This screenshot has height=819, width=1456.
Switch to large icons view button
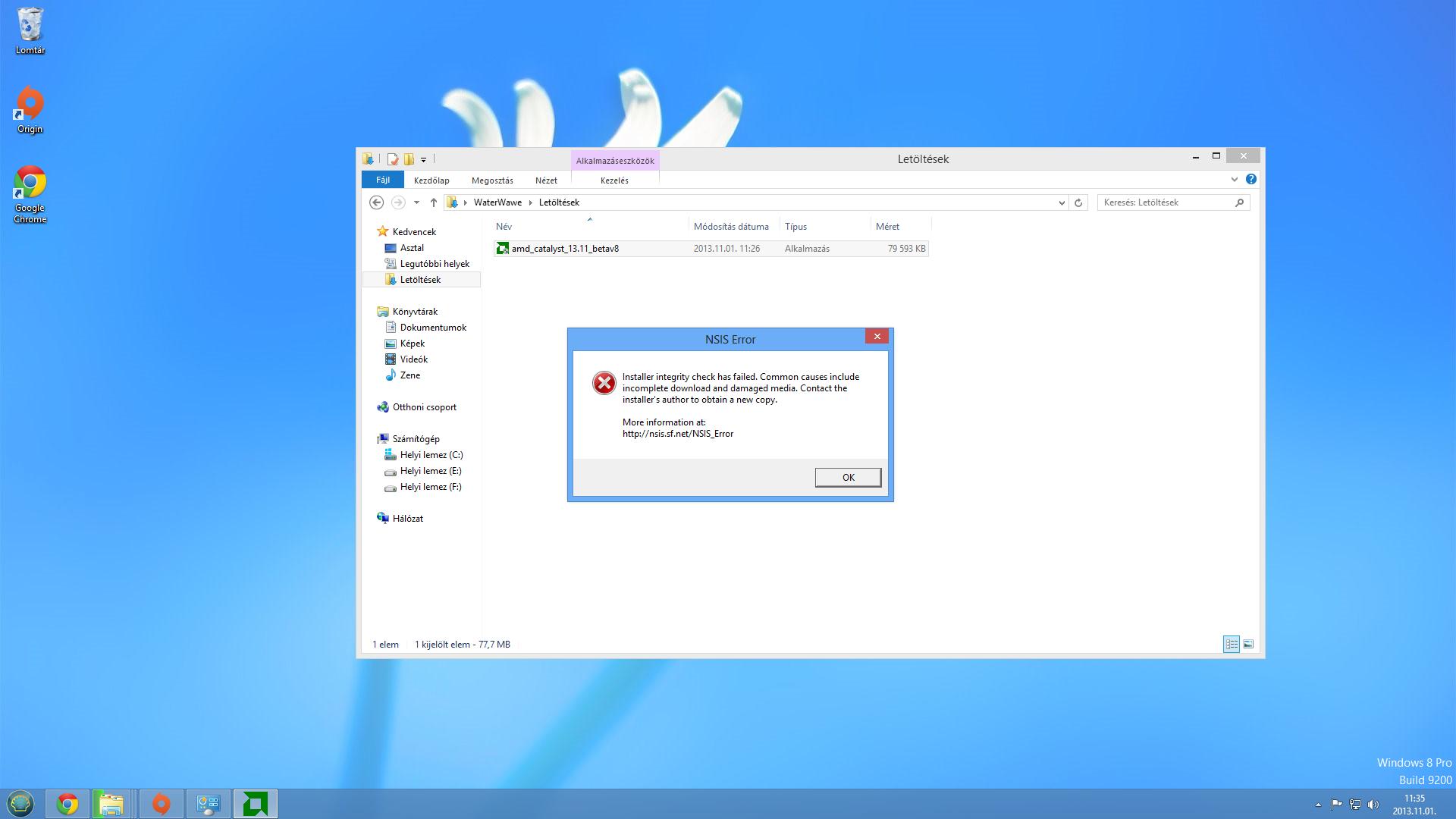click(x=1248, y=645)
